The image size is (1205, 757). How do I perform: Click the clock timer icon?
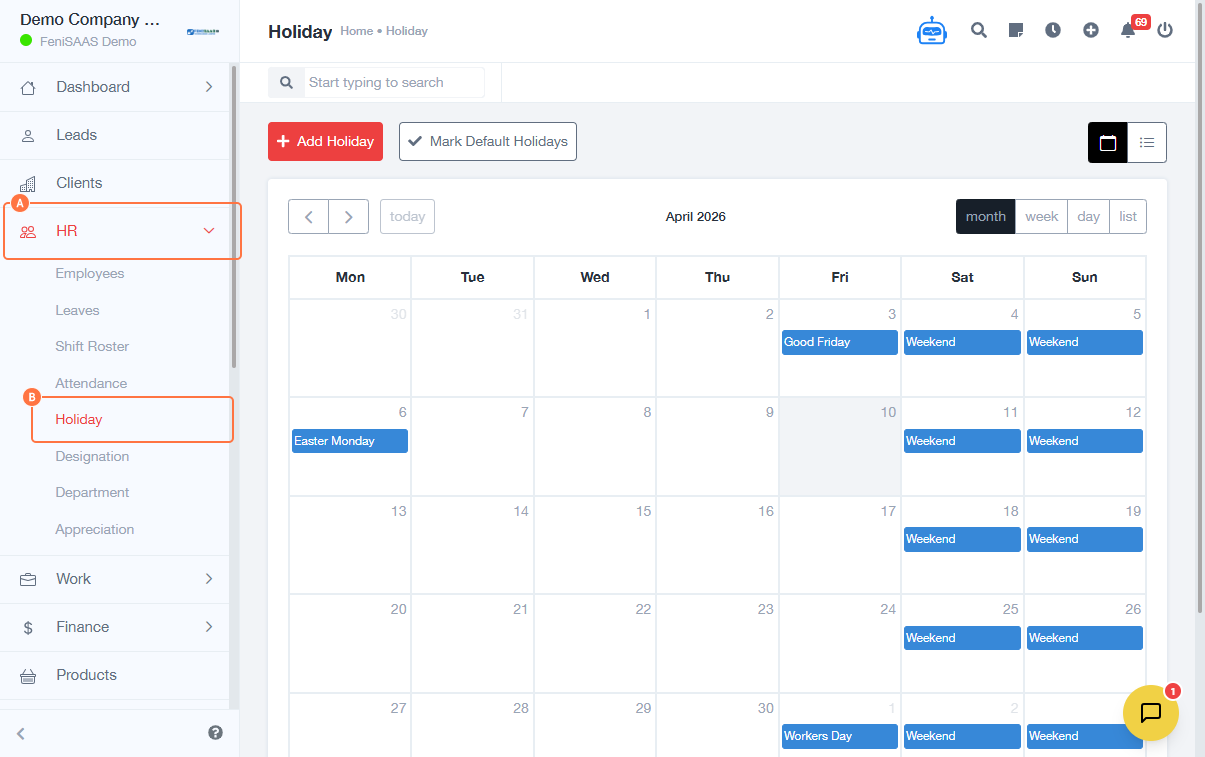(x=1053, y=30)
